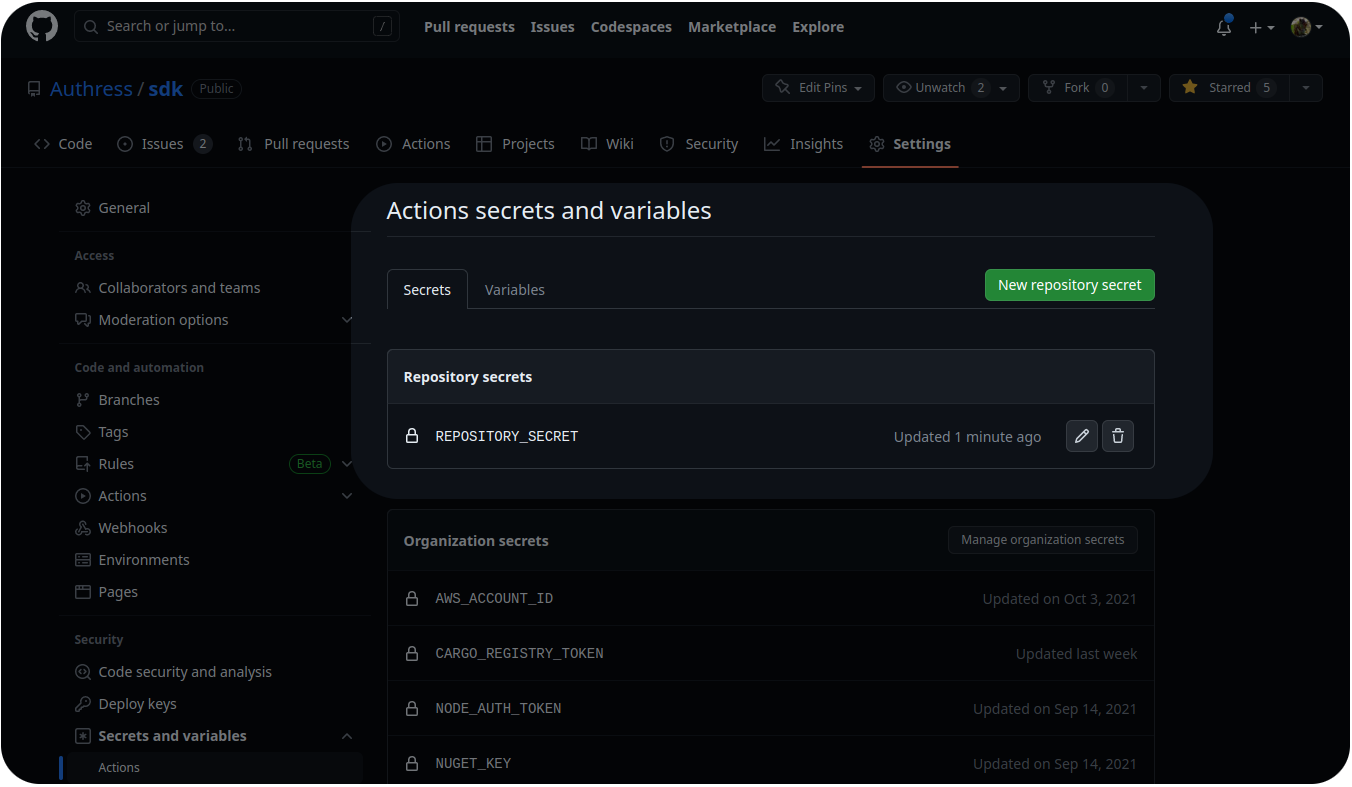Image resolution: width=1352 pixels, height=787 pixels.
Task: Expand the Moderation options section
Action: 347,319
